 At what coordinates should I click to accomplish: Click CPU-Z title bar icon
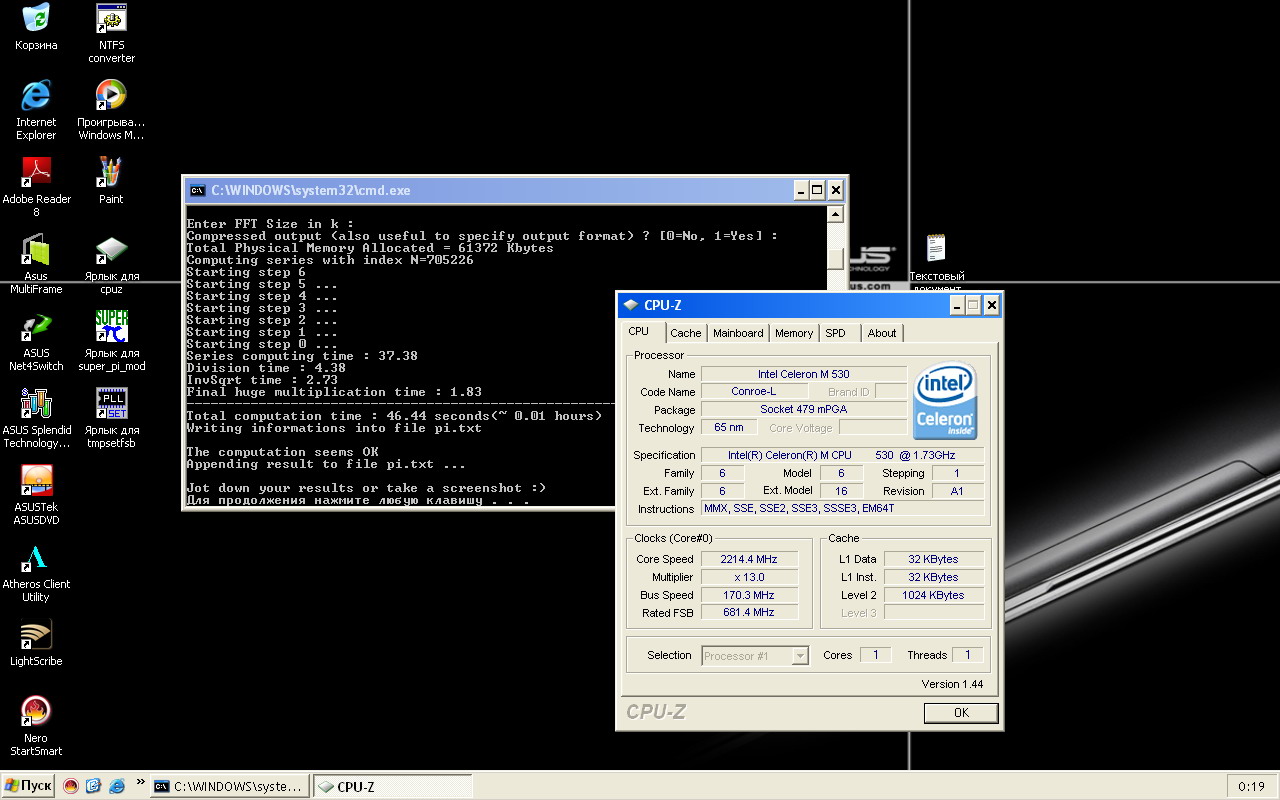pyautogui.click(x=630, y=305)
